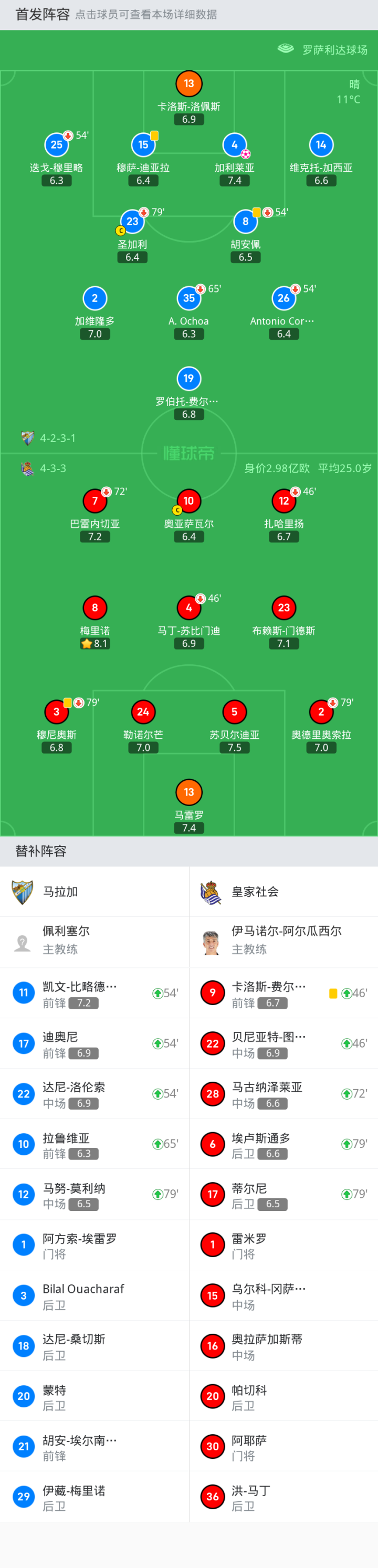Screen dimensions: 378x1568
Task: Open substitute 洪-马丁 number 36 row
Action: coord(283,1498)
